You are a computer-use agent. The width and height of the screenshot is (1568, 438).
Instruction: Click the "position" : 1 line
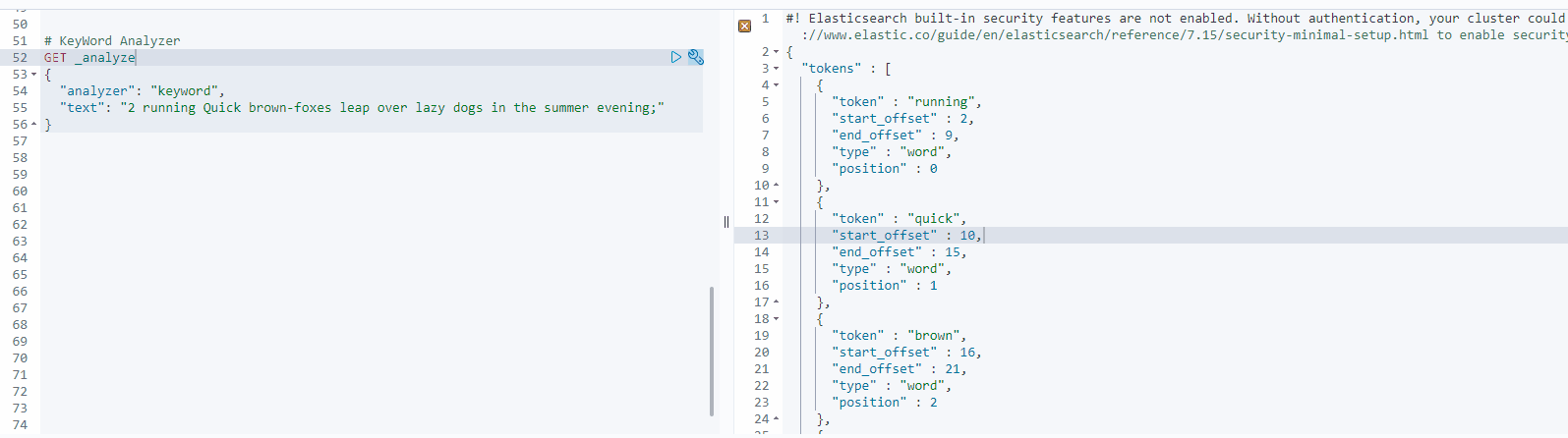click(x=885, y=286)
